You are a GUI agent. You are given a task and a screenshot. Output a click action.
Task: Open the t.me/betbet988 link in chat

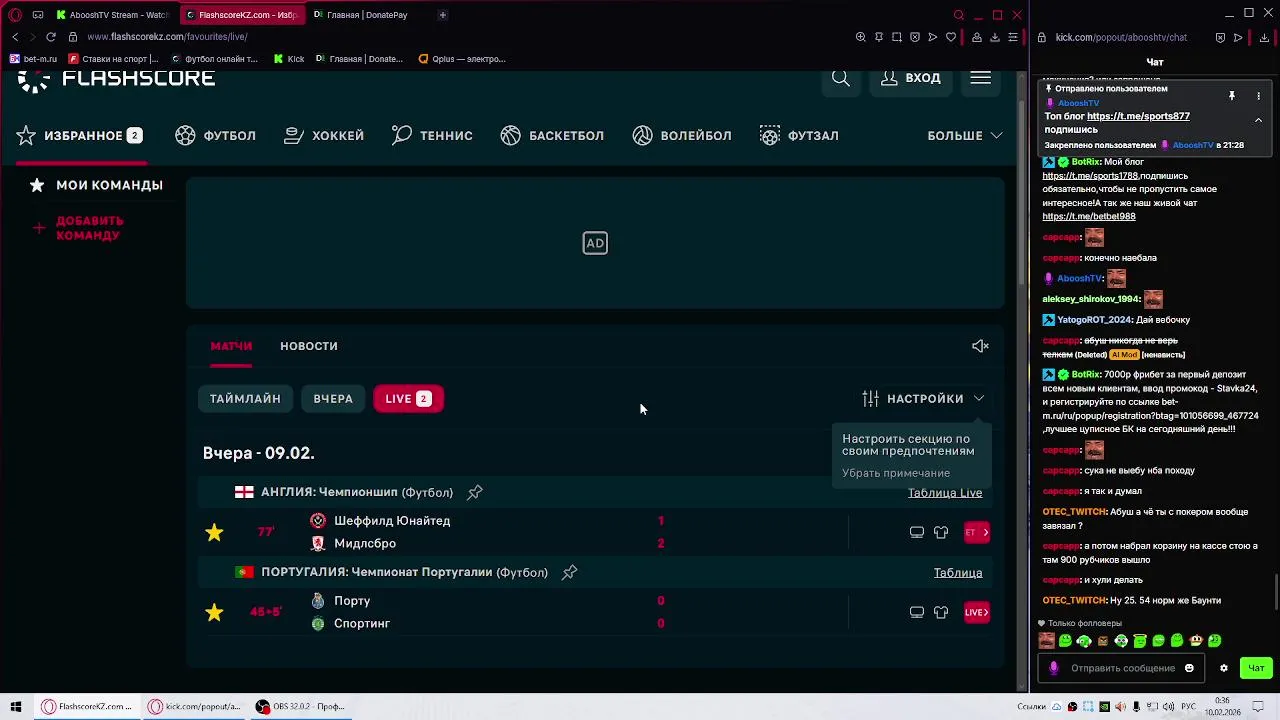pyautogui.click(x=1089, y=216)
